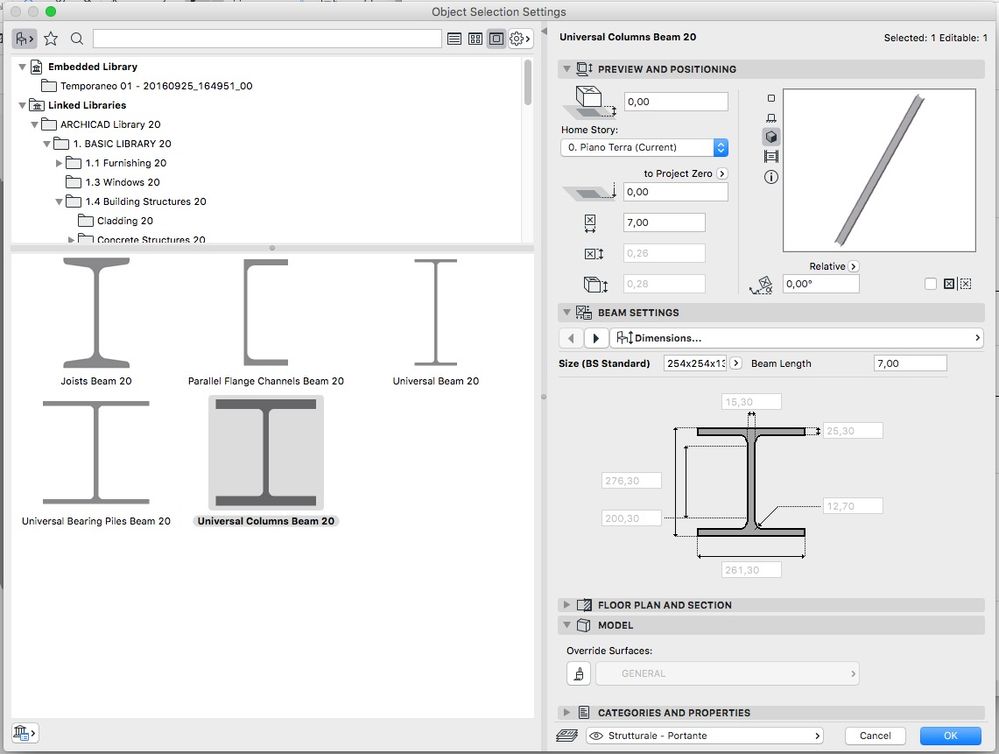Select the Universal Bearing Piles Beam 20 object

(x=96, y=462)
